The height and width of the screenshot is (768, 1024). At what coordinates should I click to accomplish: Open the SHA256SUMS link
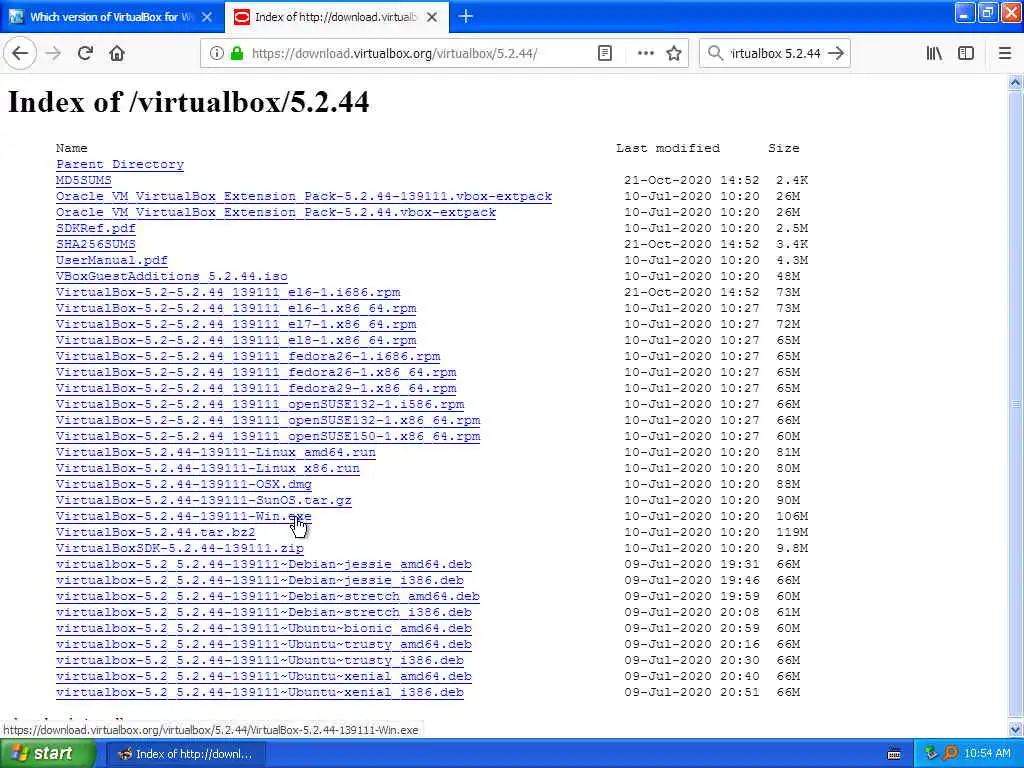(x=95, y=244)
